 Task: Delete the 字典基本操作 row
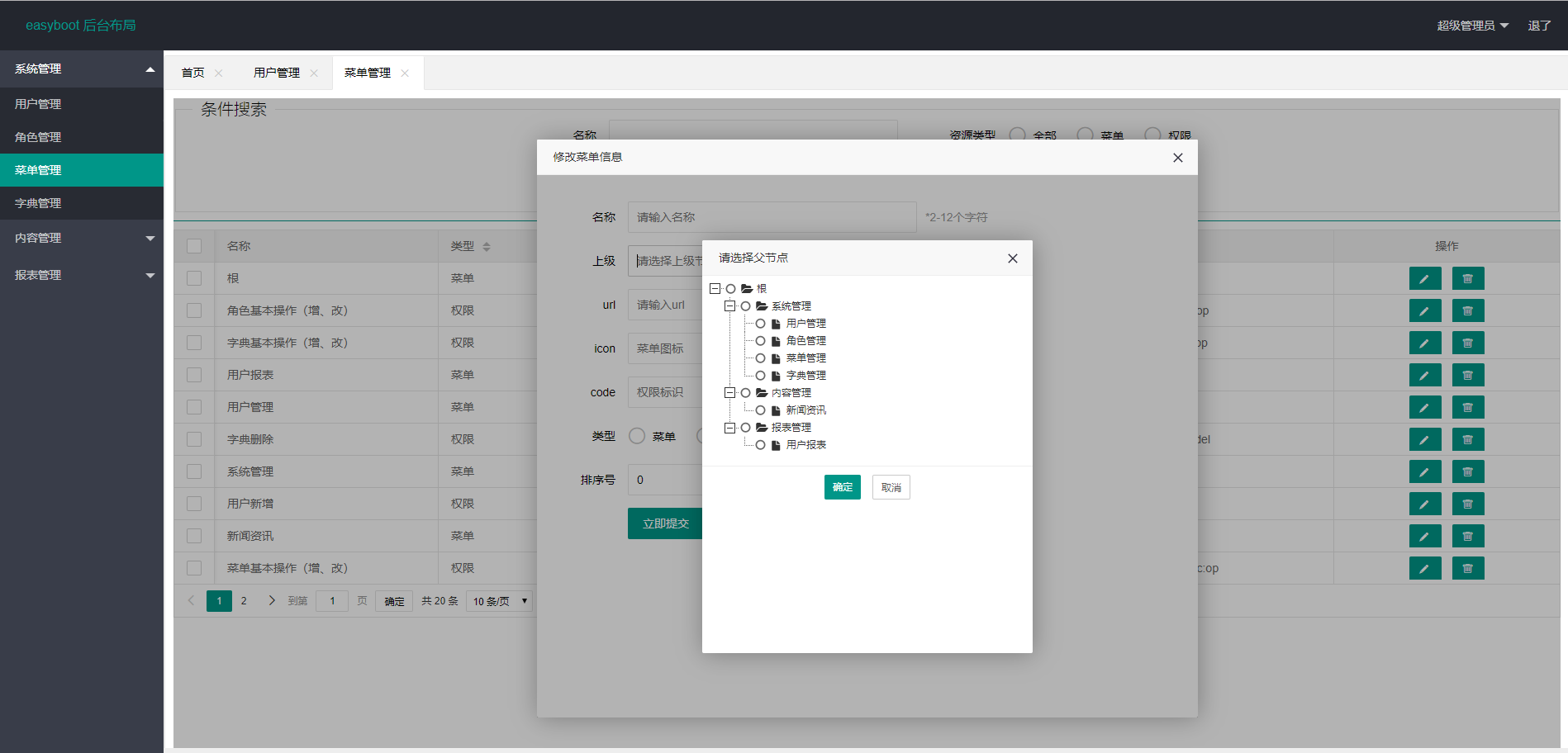point(1468,343)
